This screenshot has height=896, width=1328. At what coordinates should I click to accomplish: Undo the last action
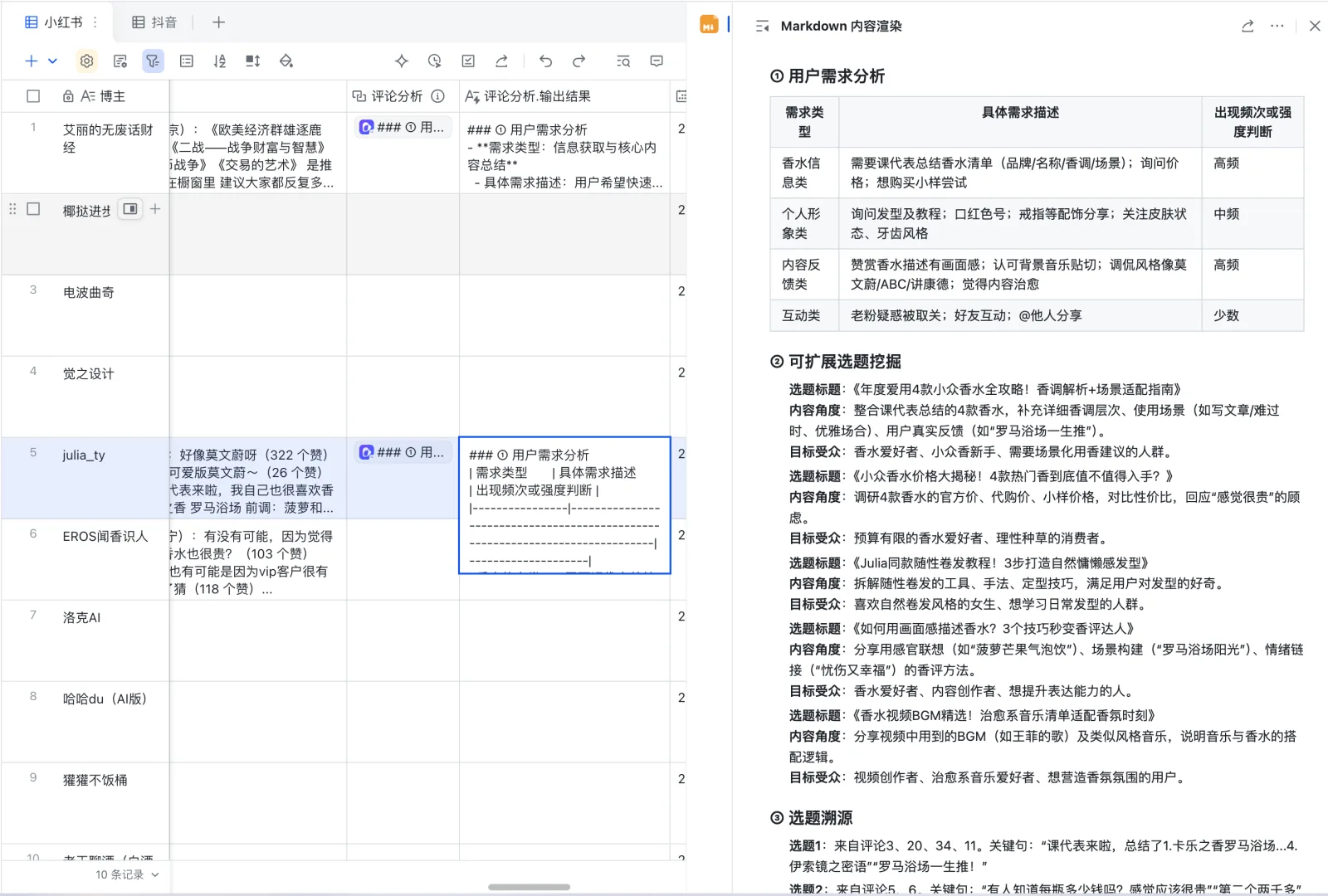click(545, 61)
